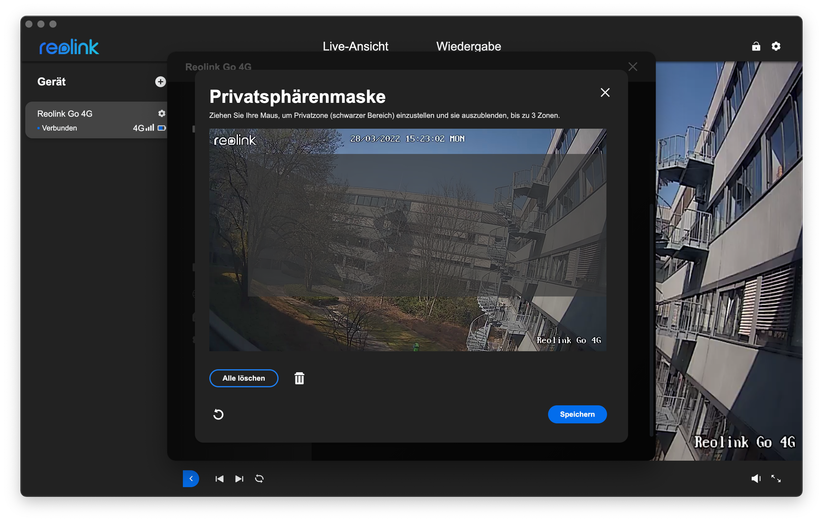Click the trash icon in the mask dialog
The width and height of the screenshot is (823, 522).
(x=299, y=378)
